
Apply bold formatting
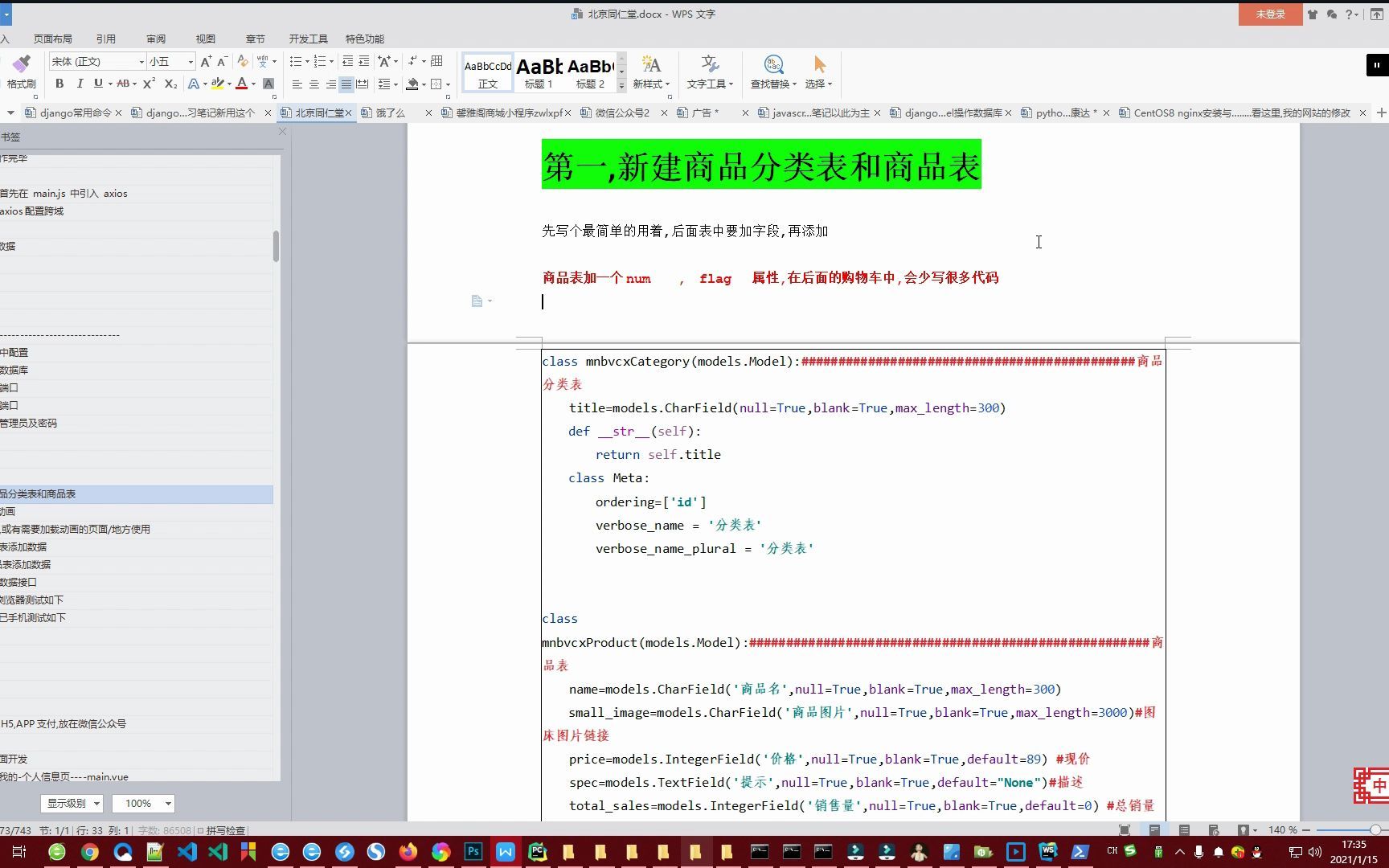click(59, 83)
